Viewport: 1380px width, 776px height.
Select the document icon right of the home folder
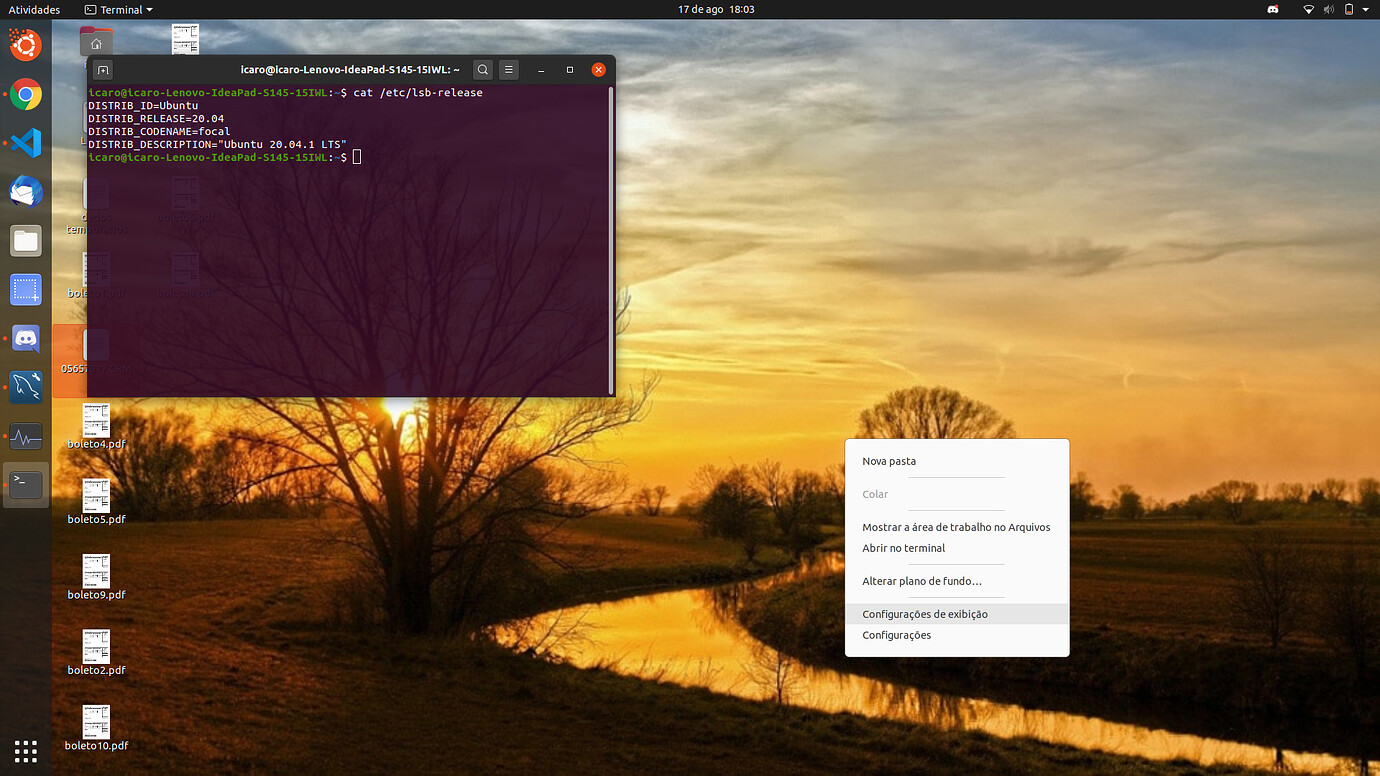(x=185, y=39)
